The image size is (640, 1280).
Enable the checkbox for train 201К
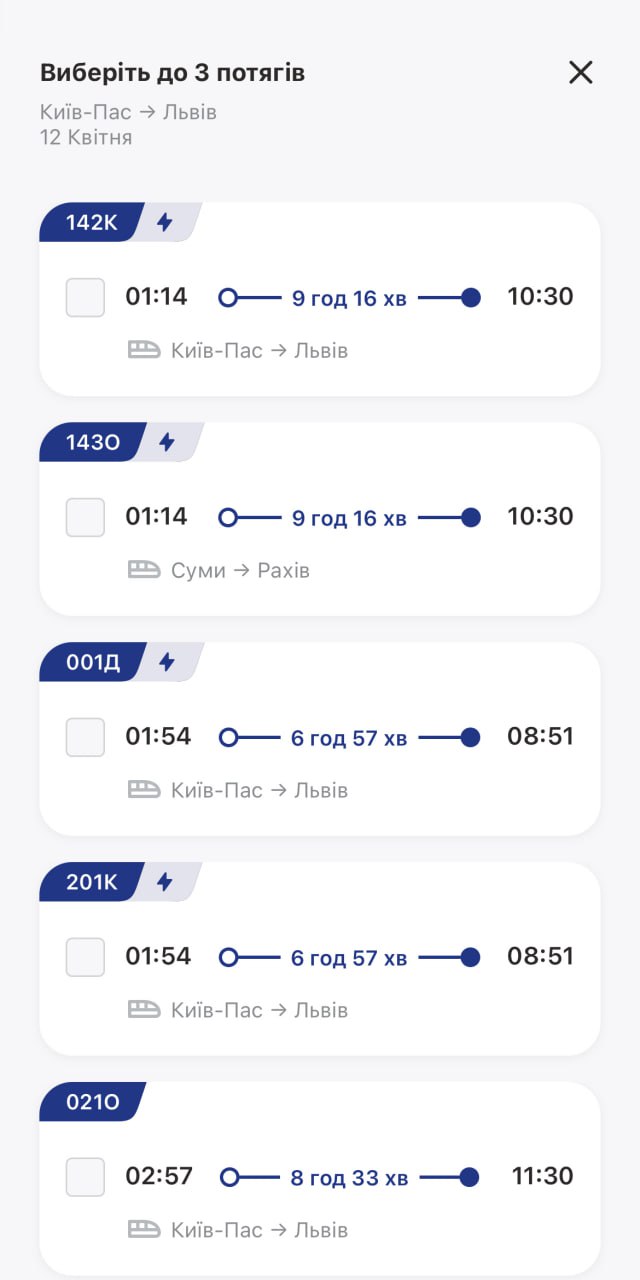(x=85, y=957)
